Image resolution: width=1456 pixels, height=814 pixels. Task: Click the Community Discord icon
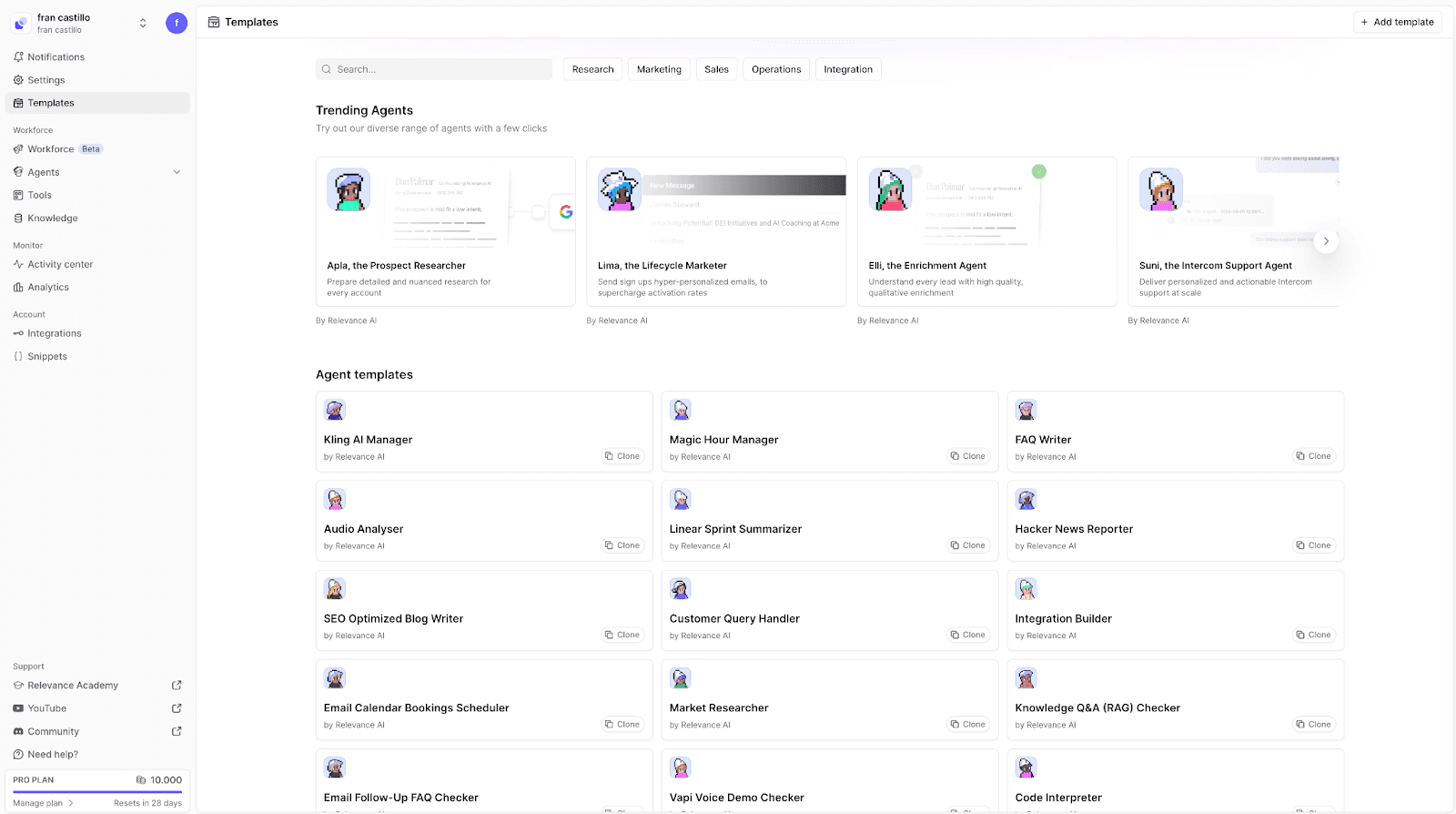18,732
